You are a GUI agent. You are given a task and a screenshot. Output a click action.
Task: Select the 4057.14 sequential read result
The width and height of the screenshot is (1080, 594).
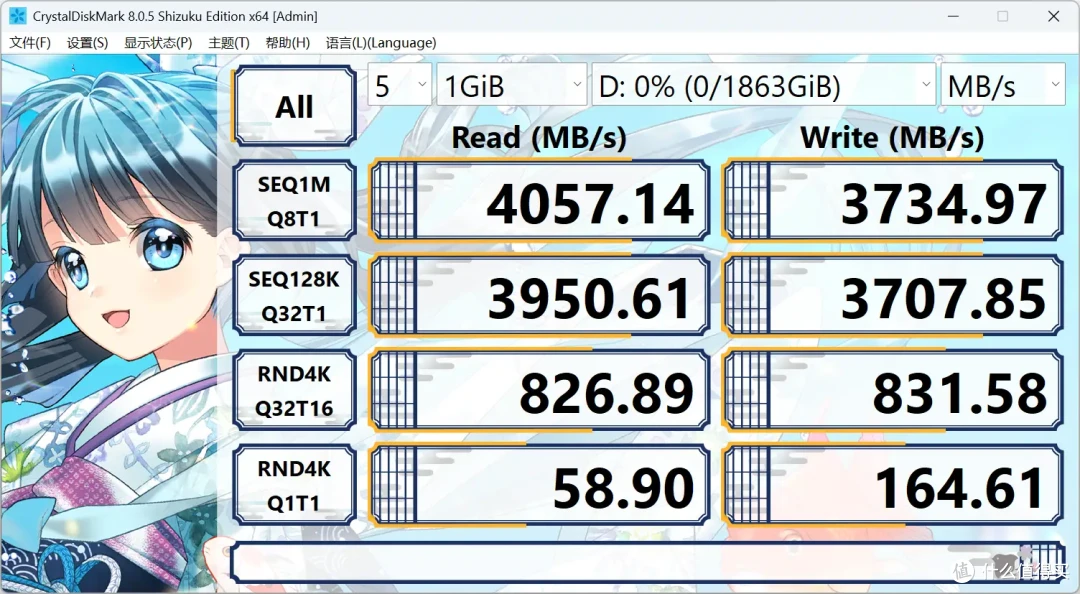[540, 201]
